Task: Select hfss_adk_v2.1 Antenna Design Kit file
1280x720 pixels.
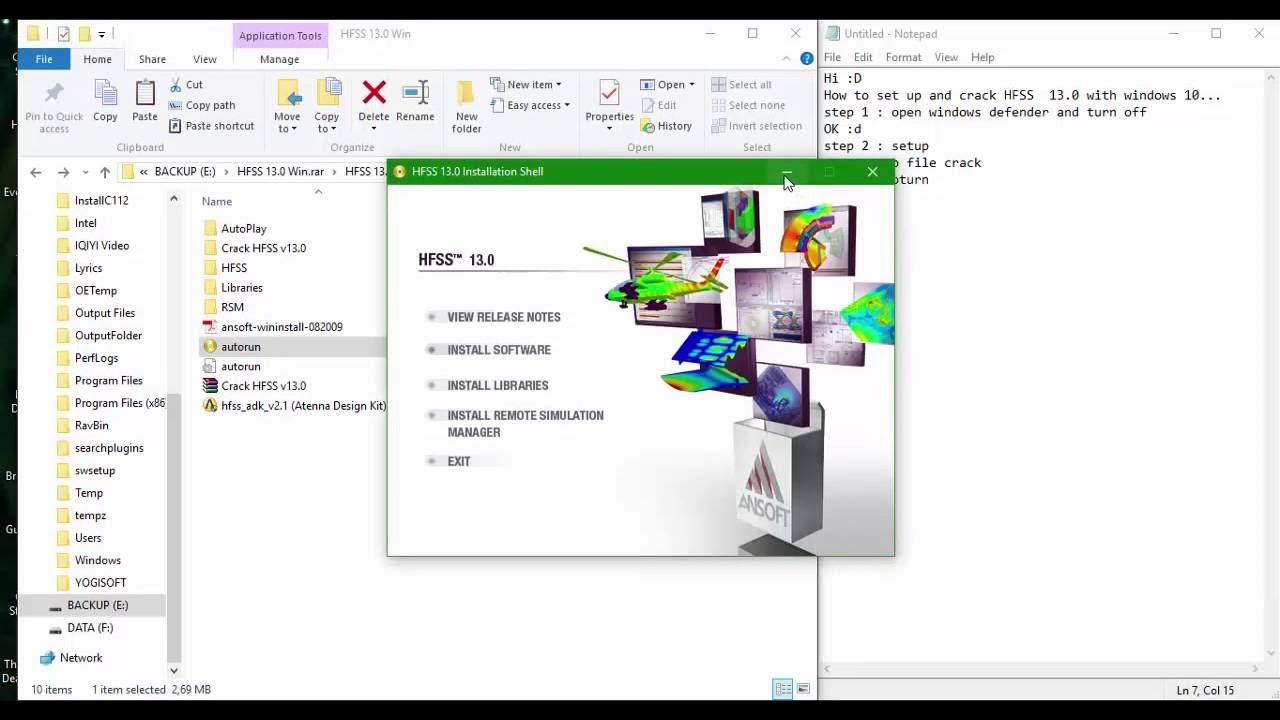Action: pyautogui.click(x=294, y=406)
